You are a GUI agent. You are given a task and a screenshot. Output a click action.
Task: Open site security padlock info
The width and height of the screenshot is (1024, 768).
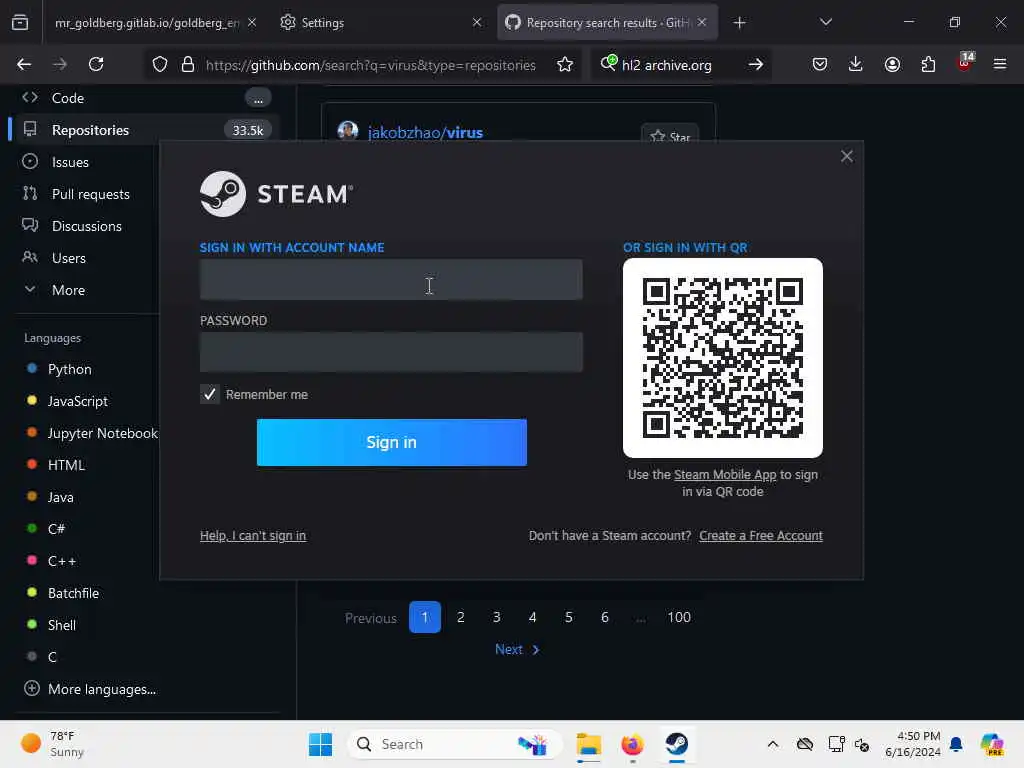[x=188, y=65]
